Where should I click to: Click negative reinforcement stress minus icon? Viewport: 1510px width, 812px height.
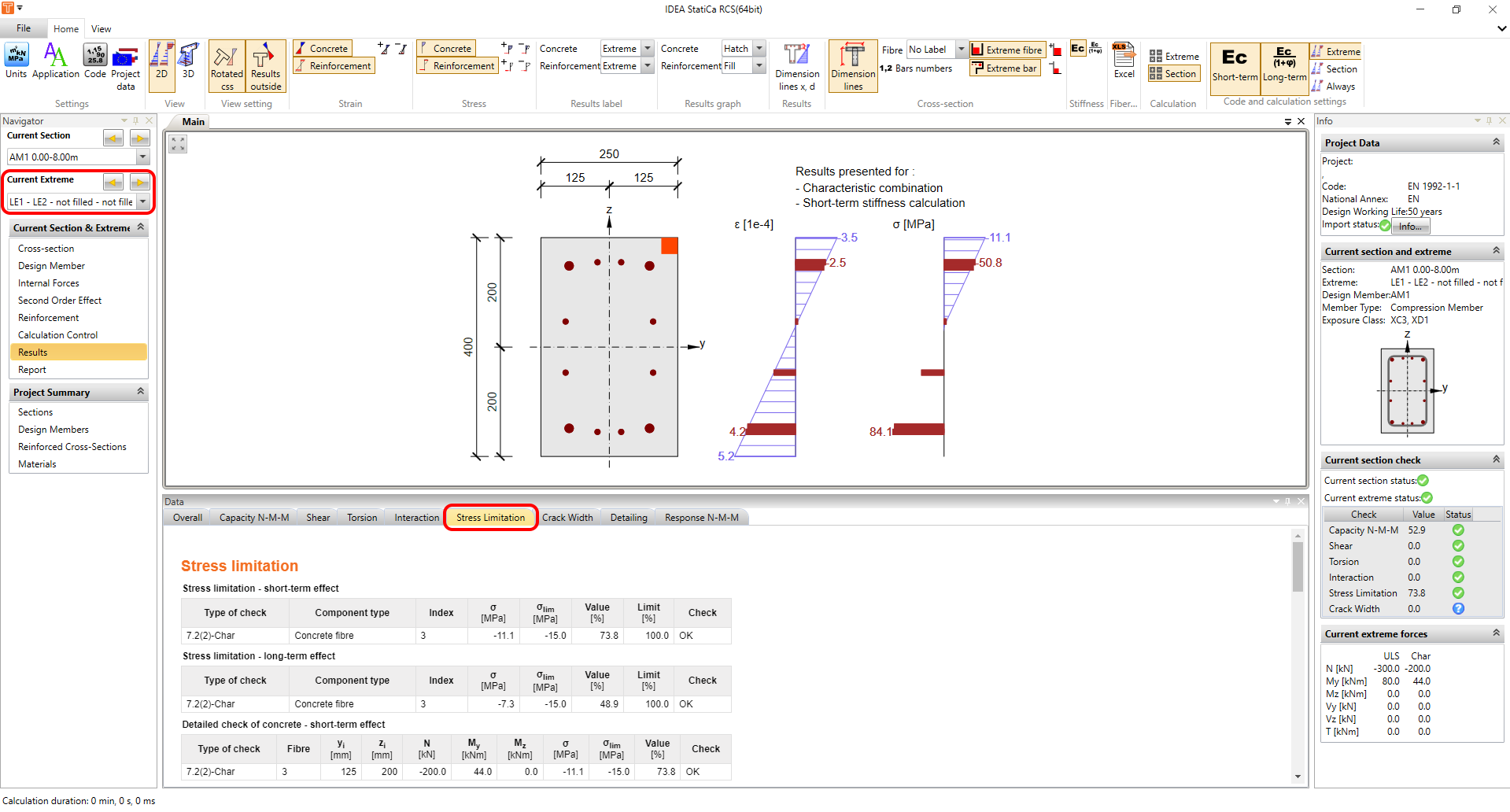click(x=524, y=66)
